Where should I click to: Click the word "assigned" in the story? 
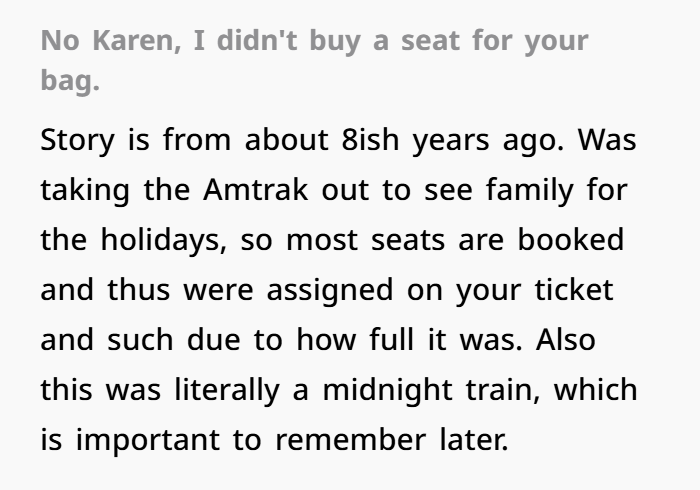click(330, 291)
